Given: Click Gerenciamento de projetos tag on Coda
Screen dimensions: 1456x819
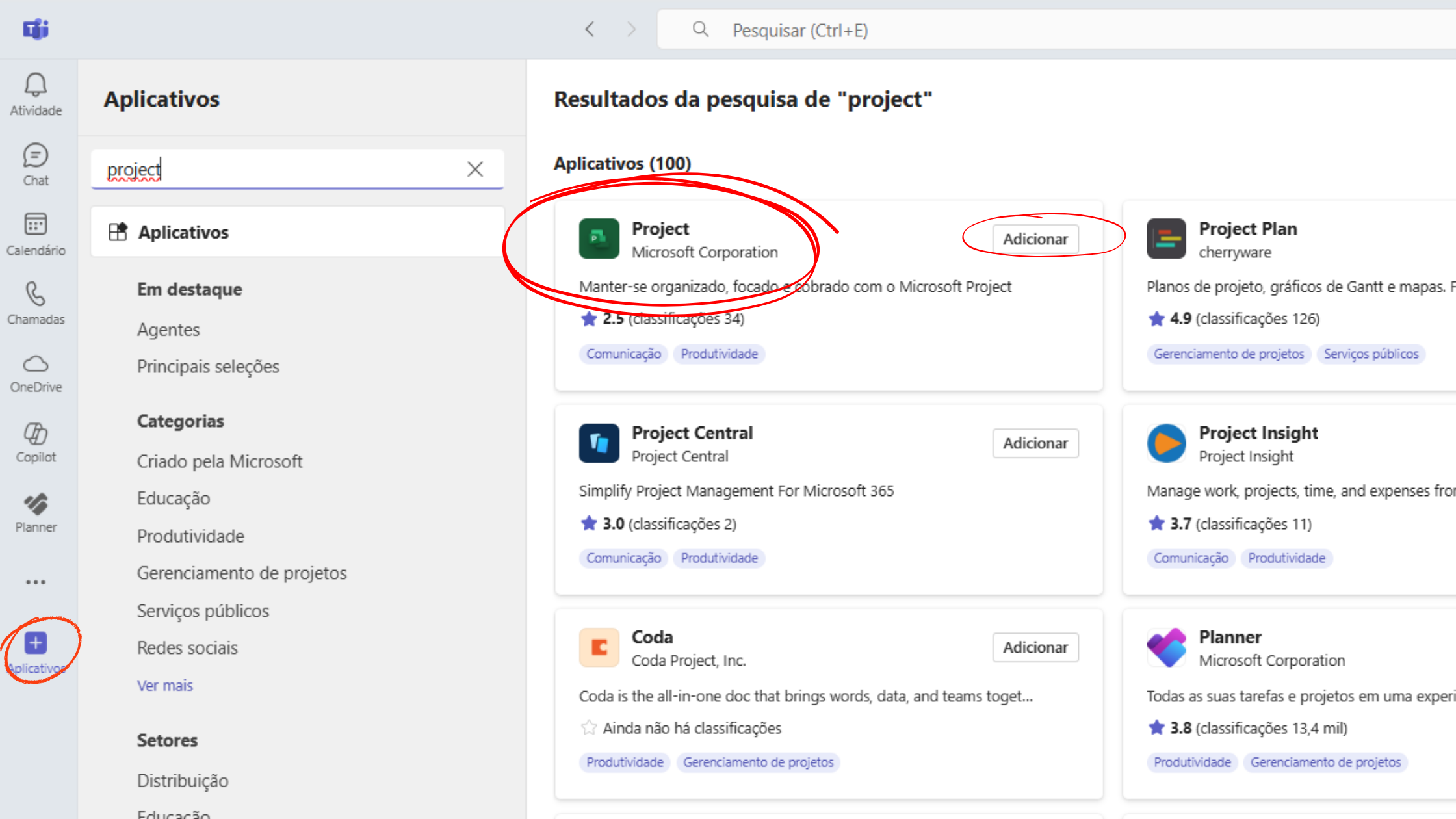Looking at the screenshot, I should pyautogui.click(x=758, y=762).
